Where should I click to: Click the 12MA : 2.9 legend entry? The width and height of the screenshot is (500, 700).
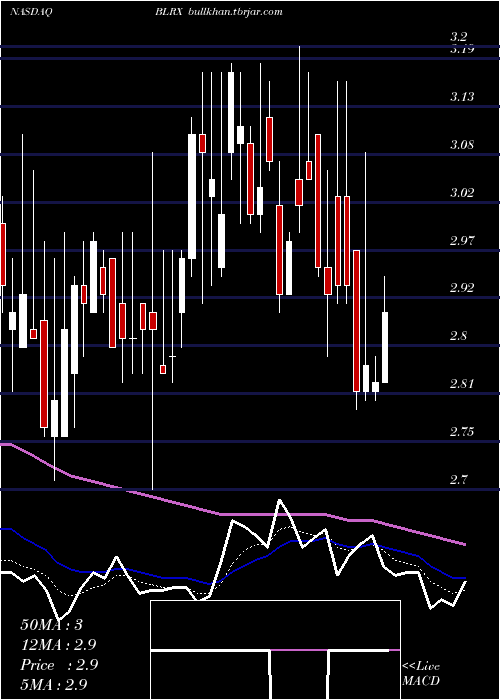(58, 645)
